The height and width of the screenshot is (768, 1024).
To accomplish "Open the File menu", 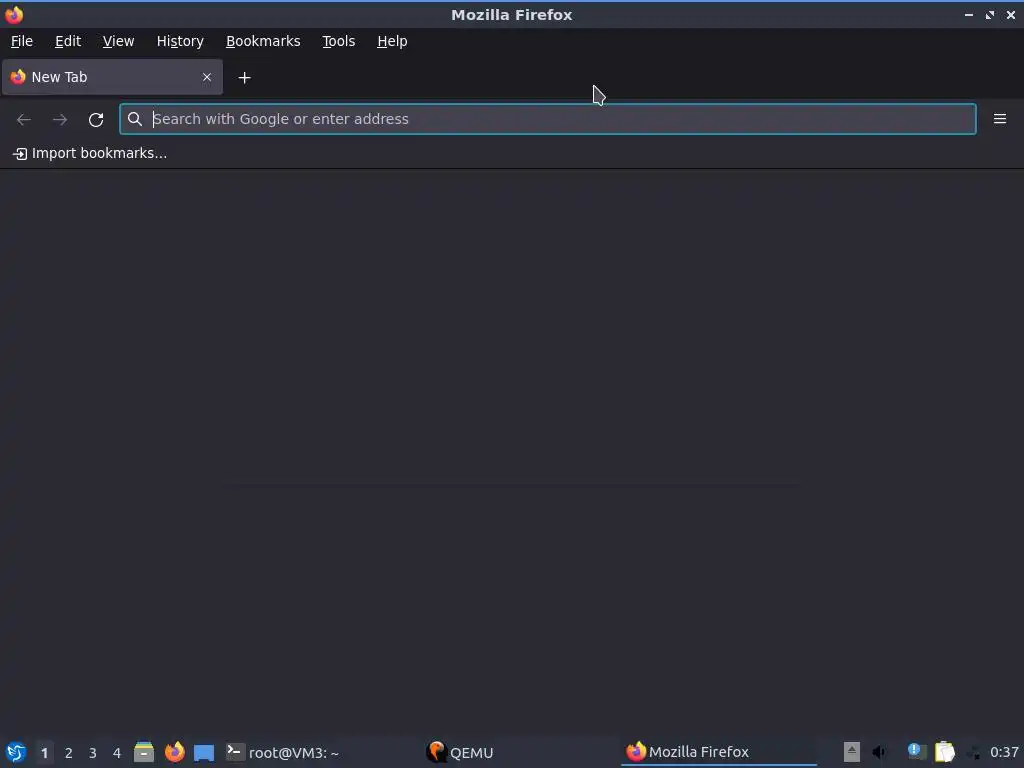I will tap(22, 41).
